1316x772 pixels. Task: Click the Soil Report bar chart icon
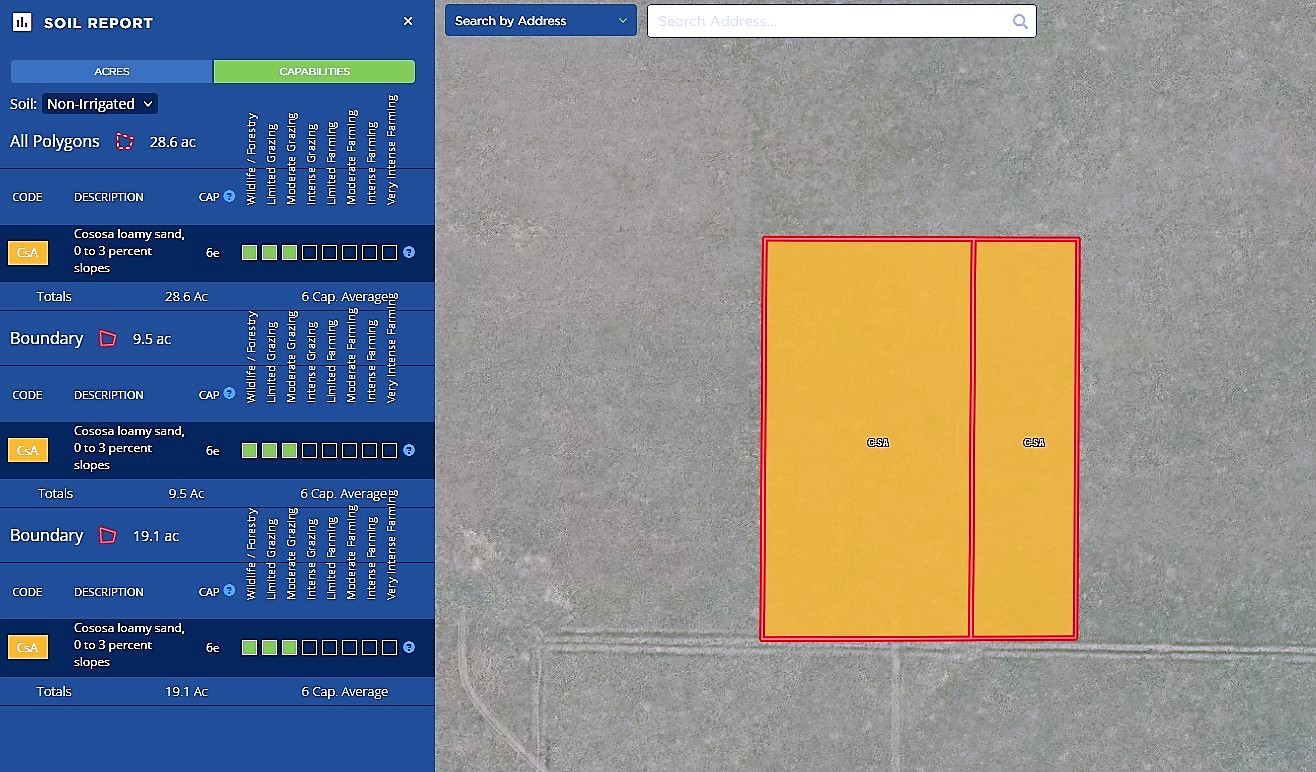pyautogui.click(x=22, y=22)
